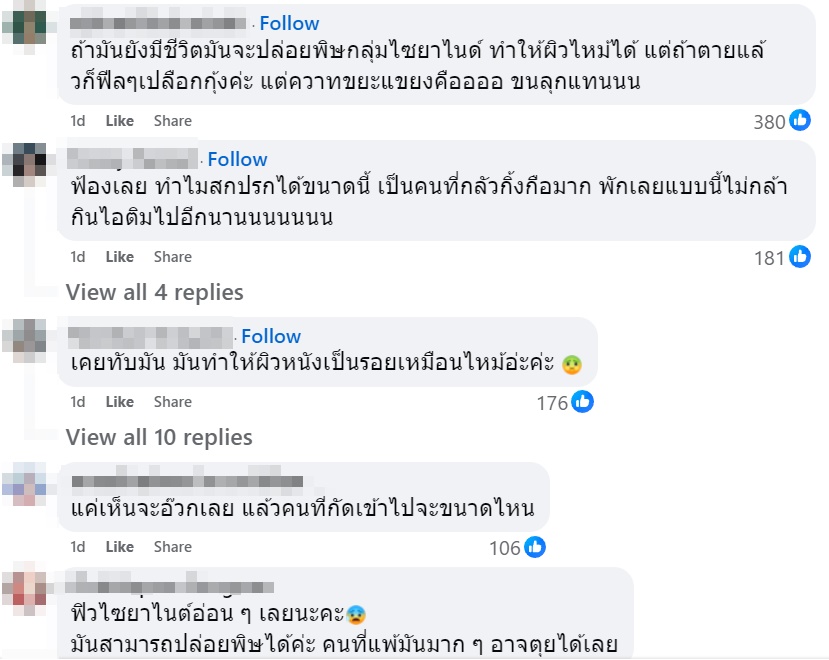The width and height of the screenshot is (829, 660).
Task: Open the bottom commenter's profile avatar
Action: pyautogui.click(x=26, y=589)
